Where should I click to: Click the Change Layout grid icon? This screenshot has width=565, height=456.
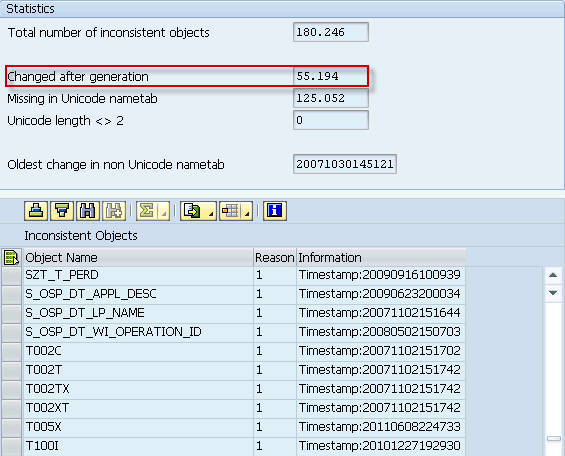231,211
